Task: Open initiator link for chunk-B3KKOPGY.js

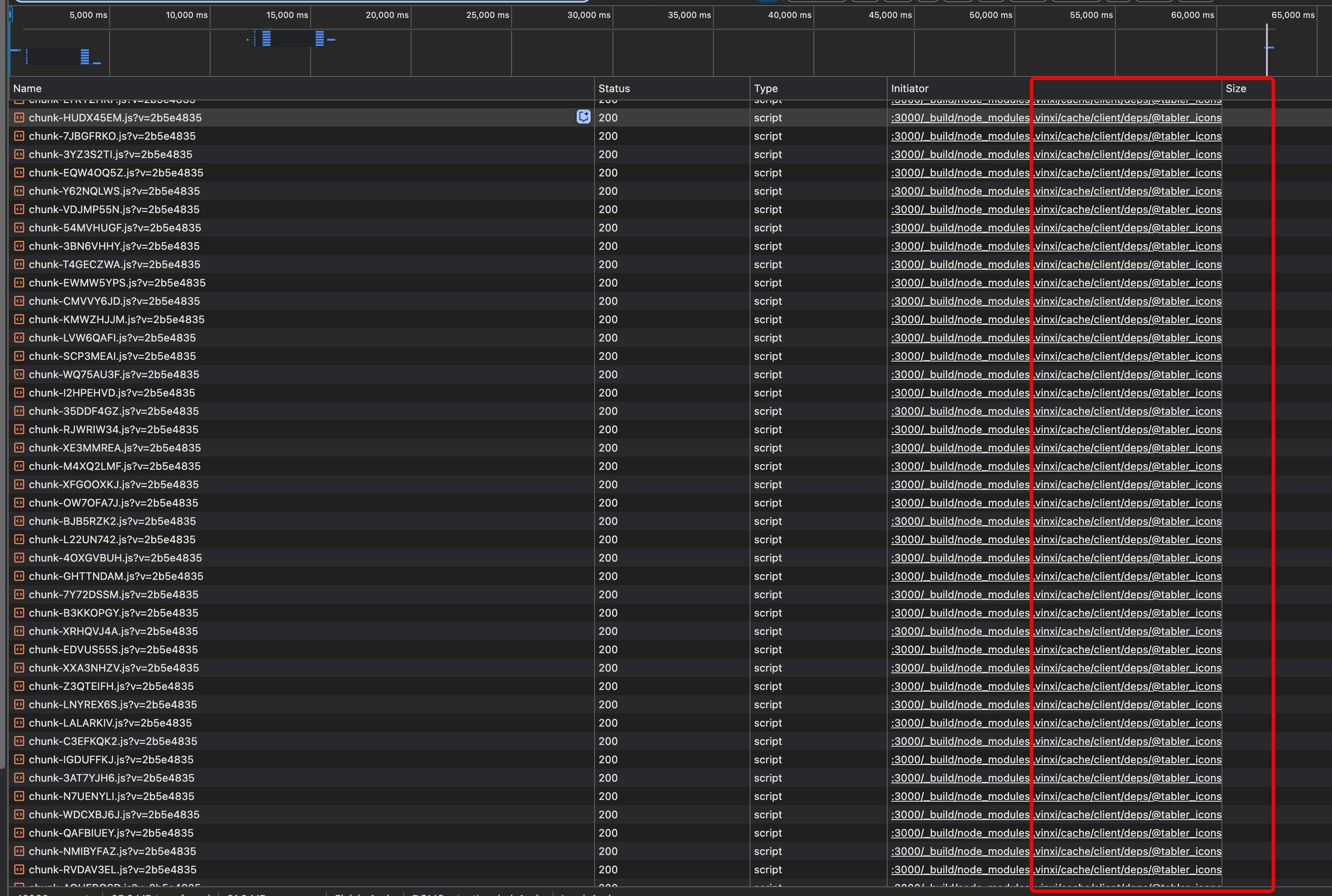Action: (x=1056, y=613)
